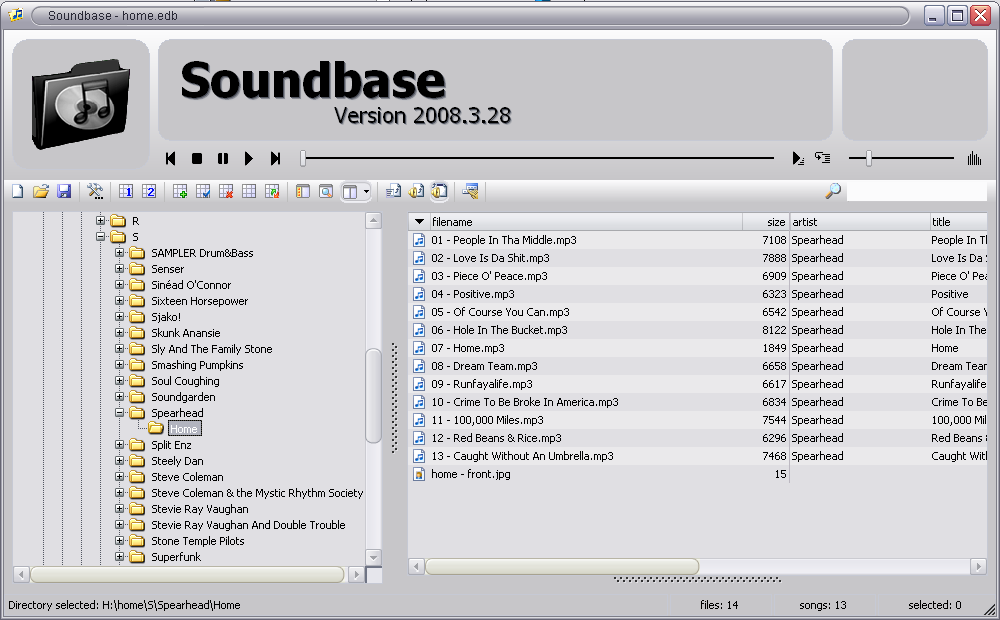Click the blue window with tag toolbar icon
1000x620 pixels.
471,191
